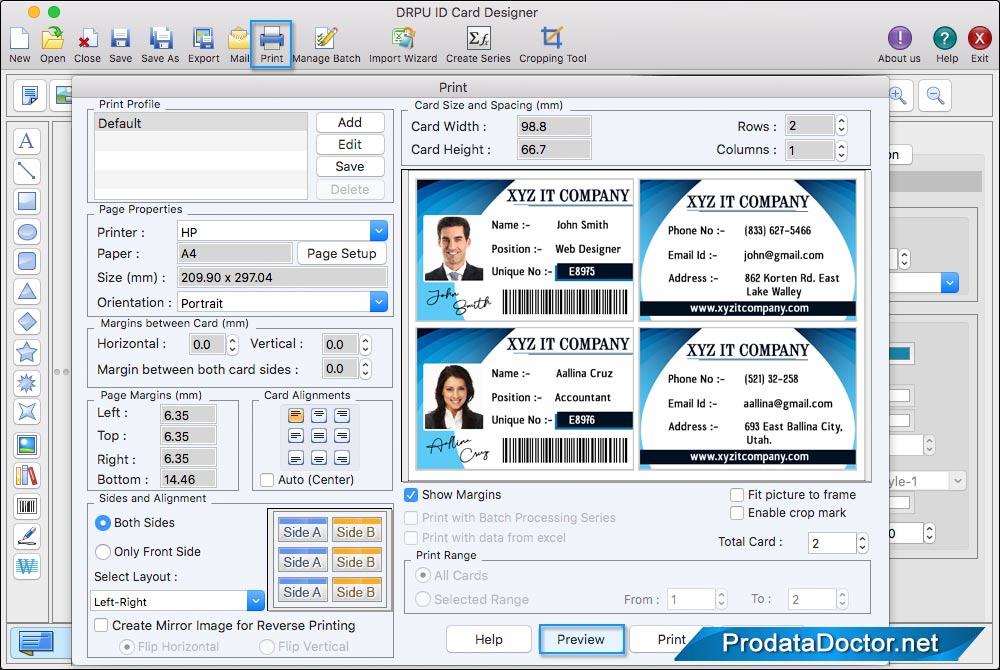This screenshot has width=1000, height=670.
Task: Open the Printer dropdown showing HP
Action: (x=379, y=231)
